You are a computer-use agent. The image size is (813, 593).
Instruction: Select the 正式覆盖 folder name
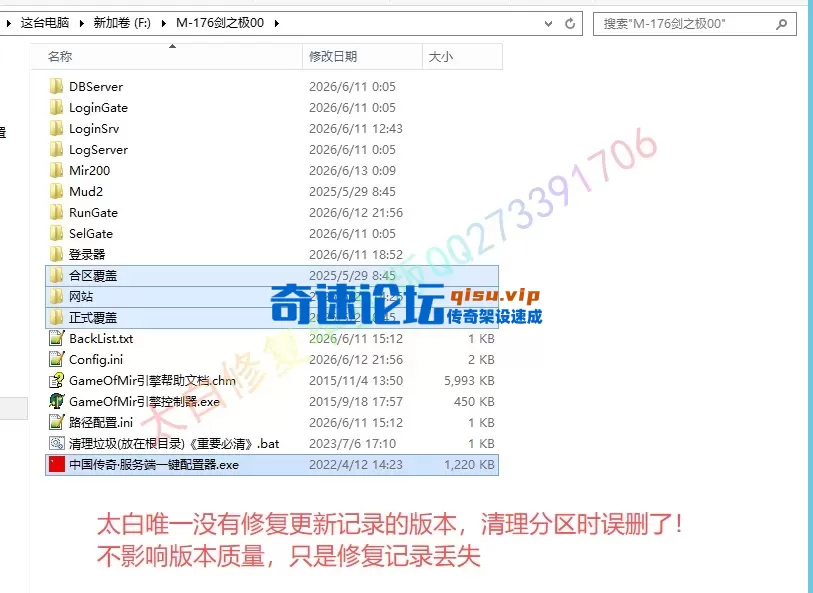coord(93,318)
